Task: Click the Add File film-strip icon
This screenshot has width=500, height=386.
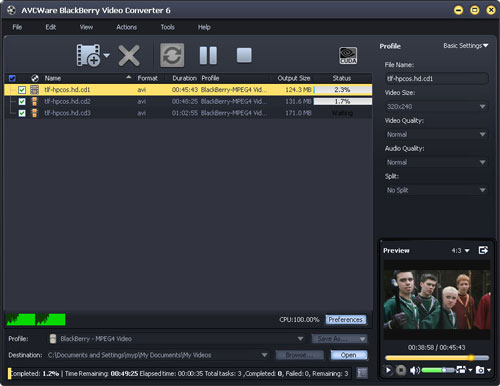Action: click(88, 55)
